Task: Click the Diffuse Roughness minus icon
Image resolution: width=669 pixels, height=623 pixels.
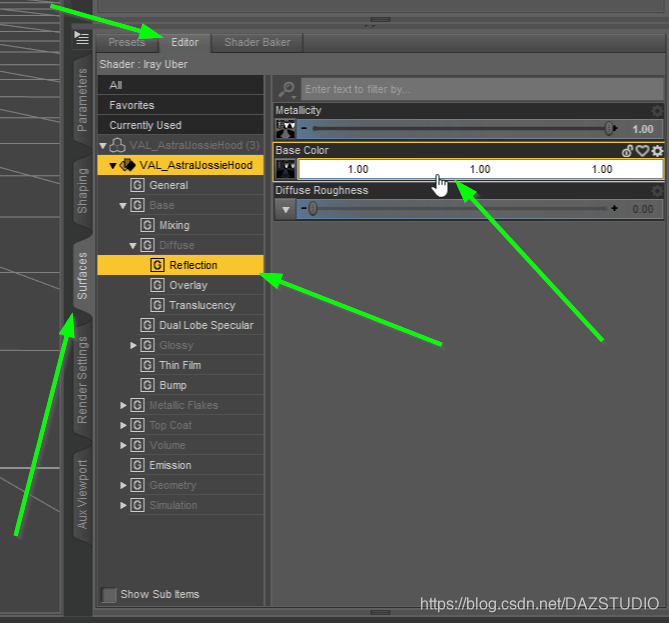Action: coord(304,208)
